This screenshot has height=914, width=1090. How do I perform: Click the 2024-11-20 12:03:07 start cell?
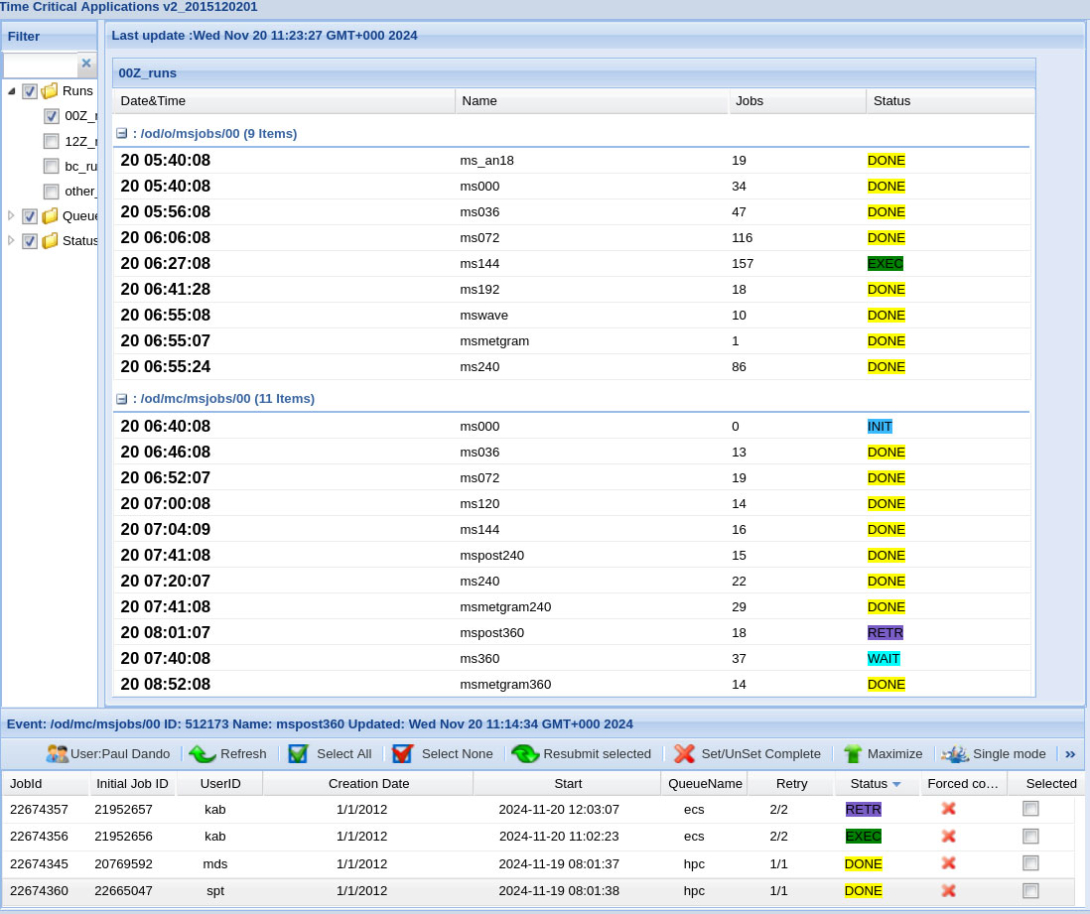pyautogui.click(x=559, y=809)
